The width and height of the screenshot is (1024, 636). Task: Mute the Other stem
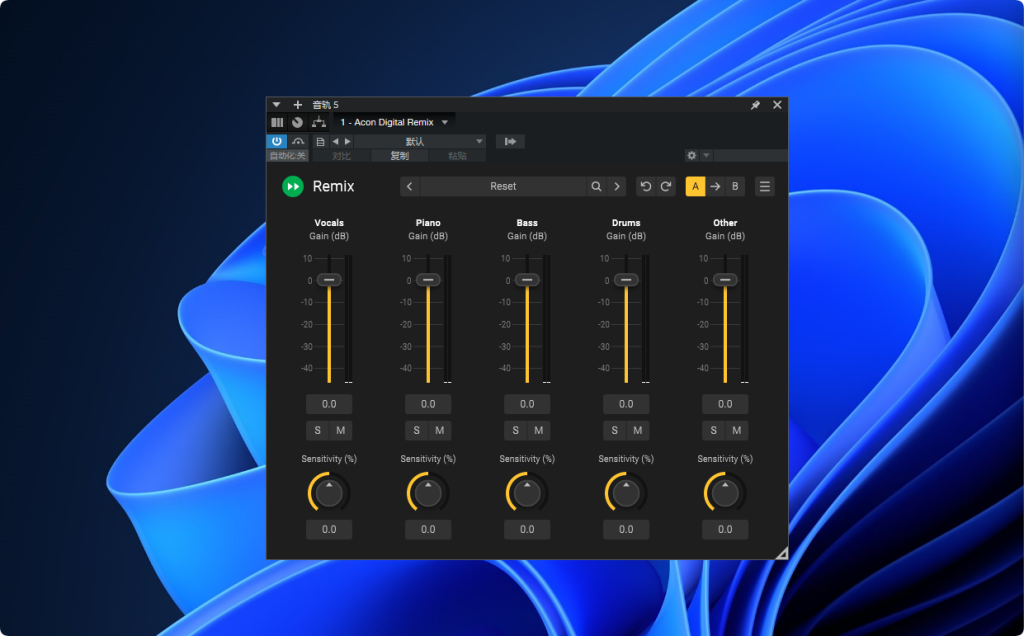pyautogui.click(x=737, y=430)
